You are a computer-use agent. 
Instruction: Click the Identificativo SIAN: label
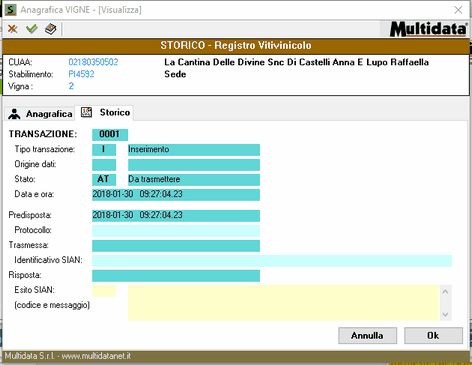[48, 260]
